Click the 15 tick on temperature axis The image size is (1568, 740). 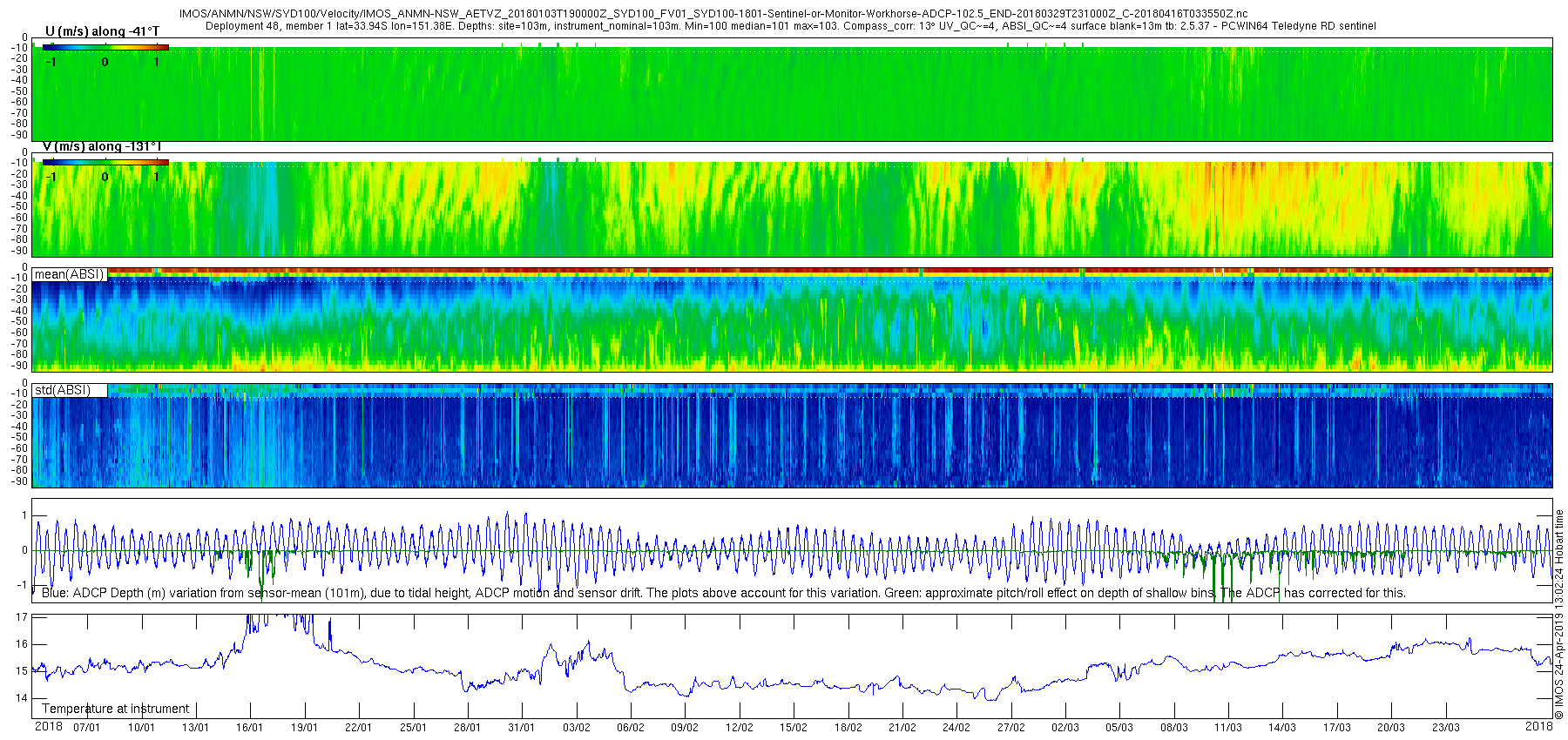click(23, 671)
